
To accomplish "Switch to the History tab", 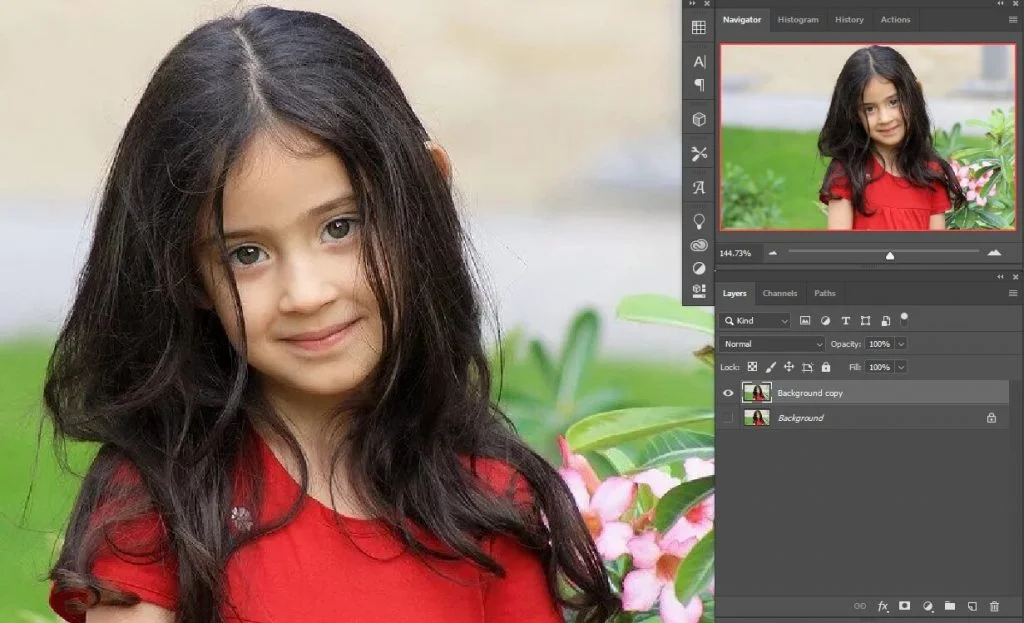I will click(849, 20).
